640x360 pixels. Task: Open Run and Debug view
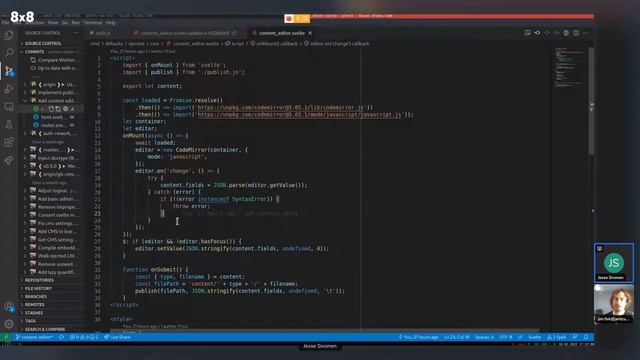click(x=9, y=89)
